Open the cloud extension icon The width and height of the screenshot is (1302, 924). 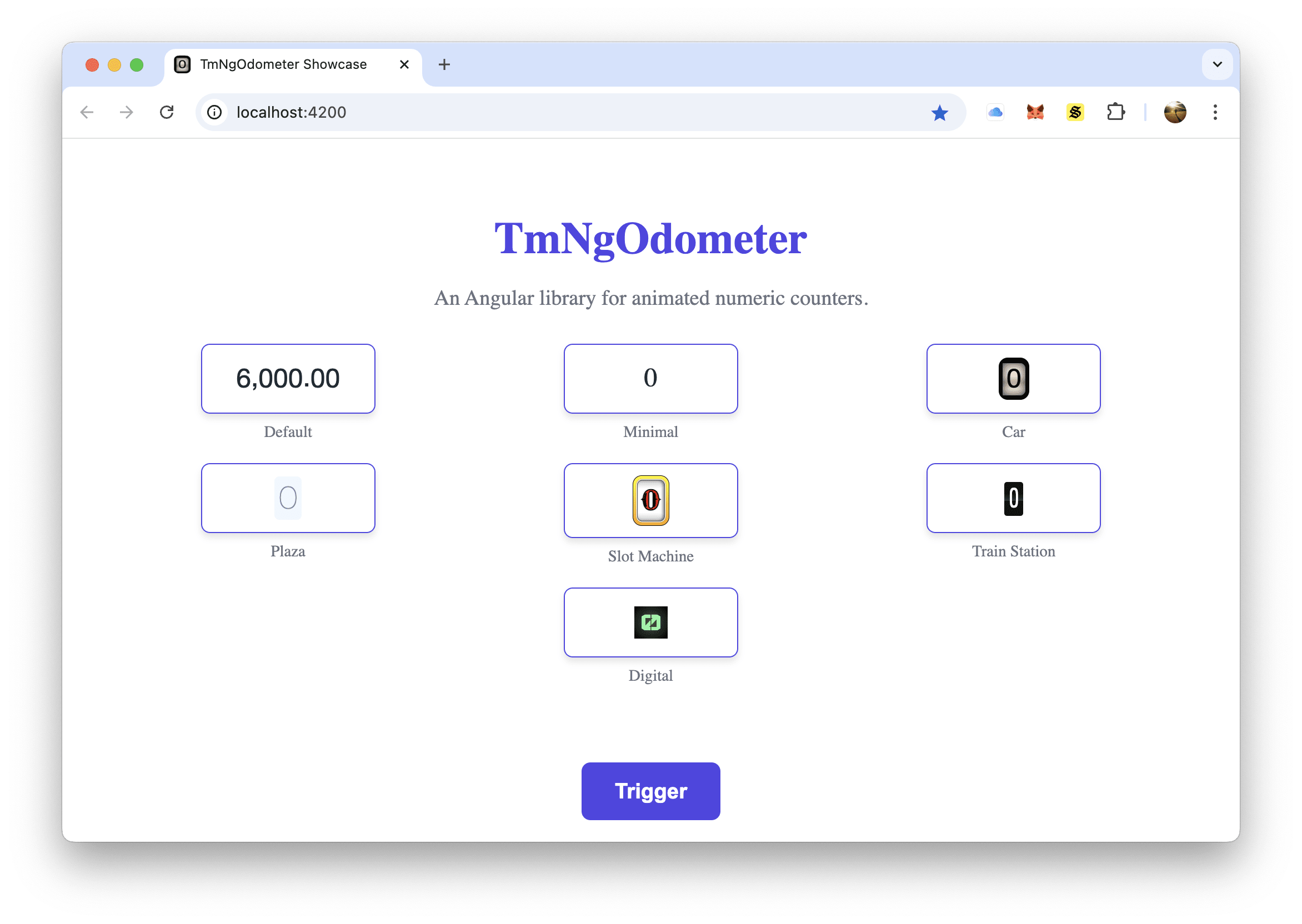click(995, 112)
